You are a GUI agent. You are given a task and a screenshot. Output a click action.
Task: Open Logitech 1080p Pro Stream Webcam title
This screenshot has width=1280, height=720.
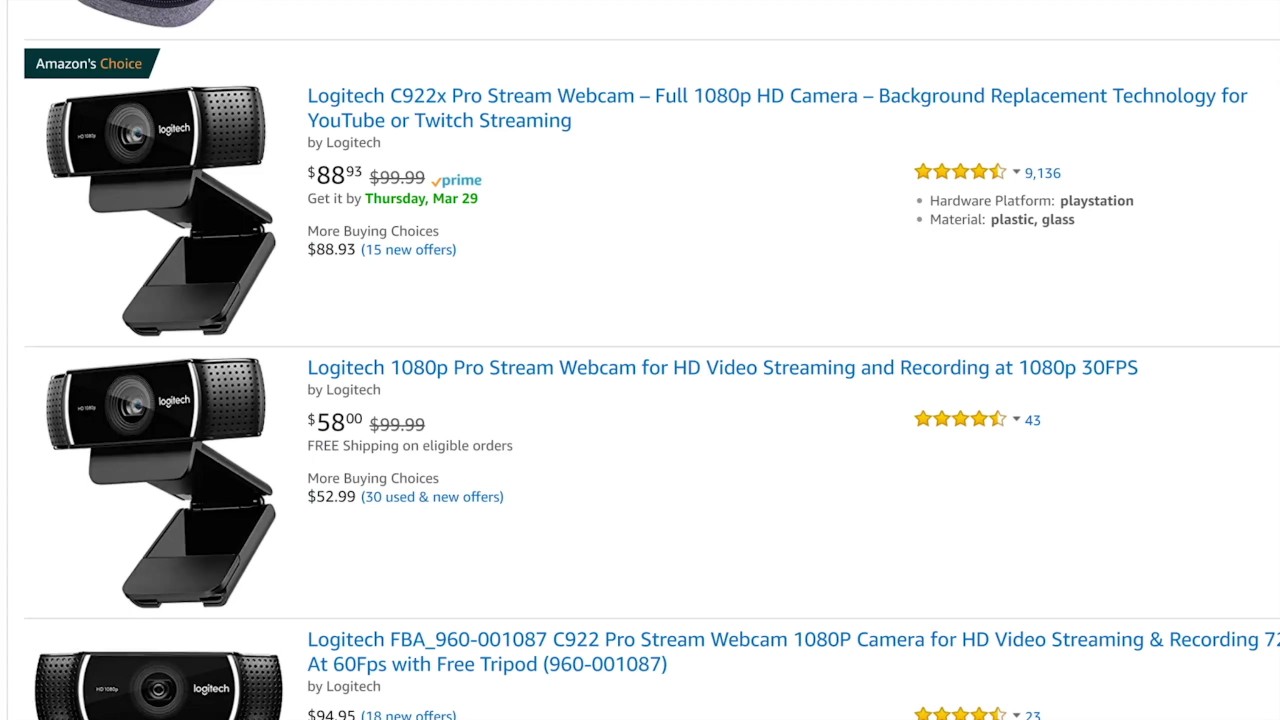click(722, 368)
